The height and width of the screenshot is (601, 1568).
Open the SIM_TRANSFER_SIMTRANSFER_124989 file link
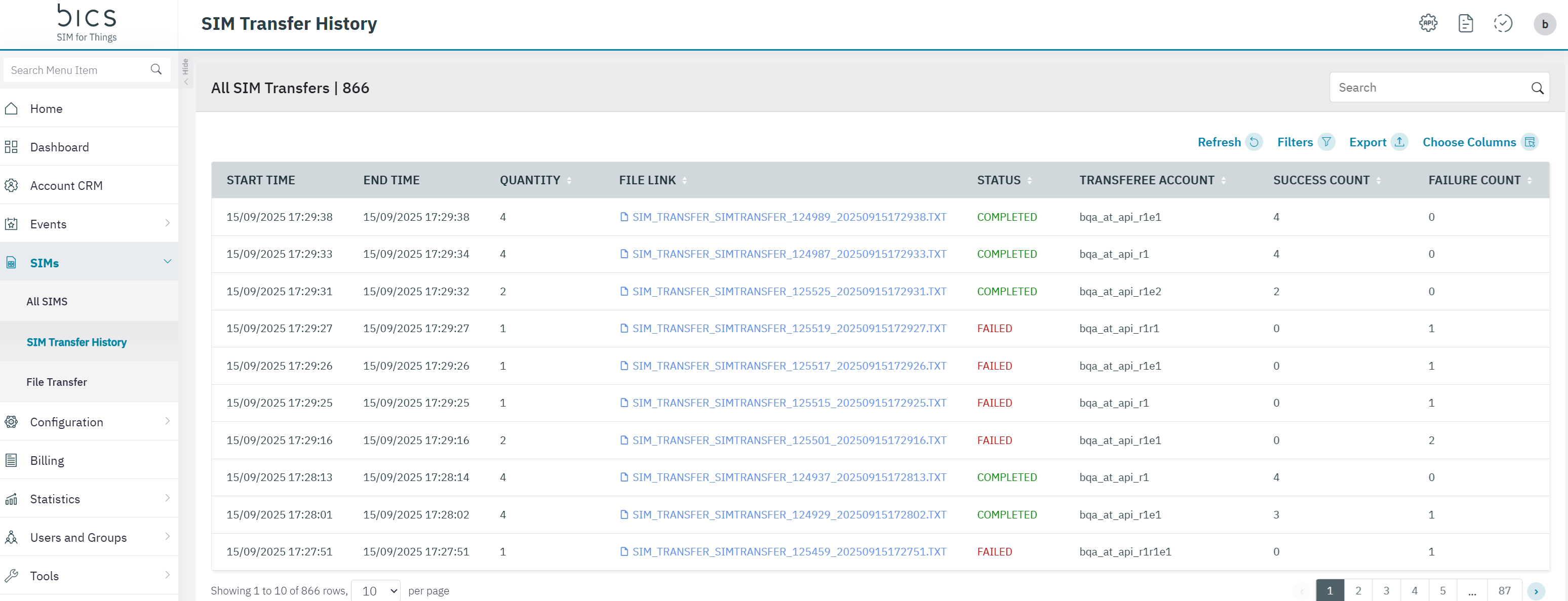tap(788, 217)
